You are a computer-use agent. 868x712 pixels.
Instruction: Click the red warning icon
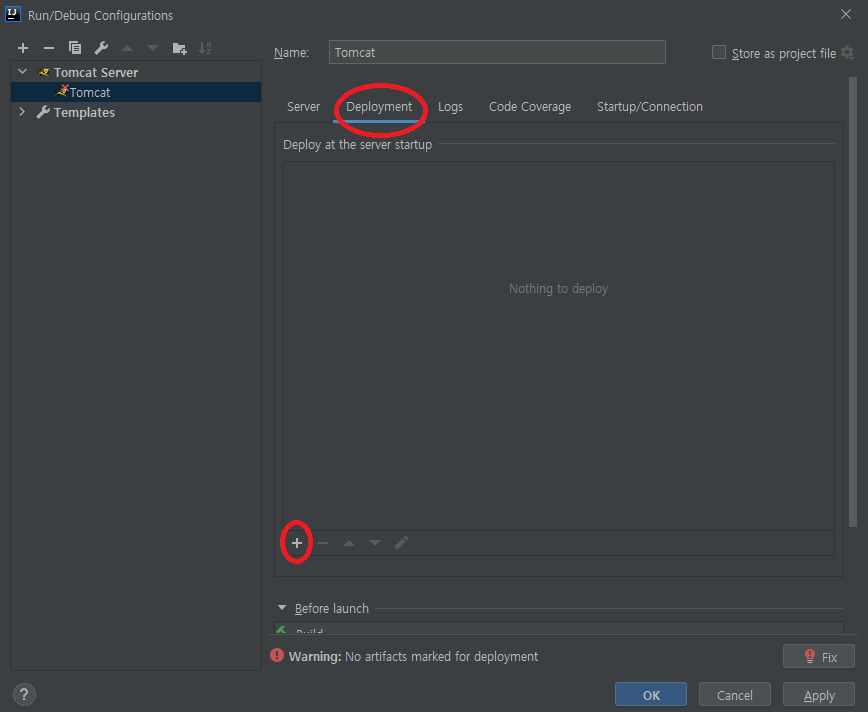coord(277,656)
